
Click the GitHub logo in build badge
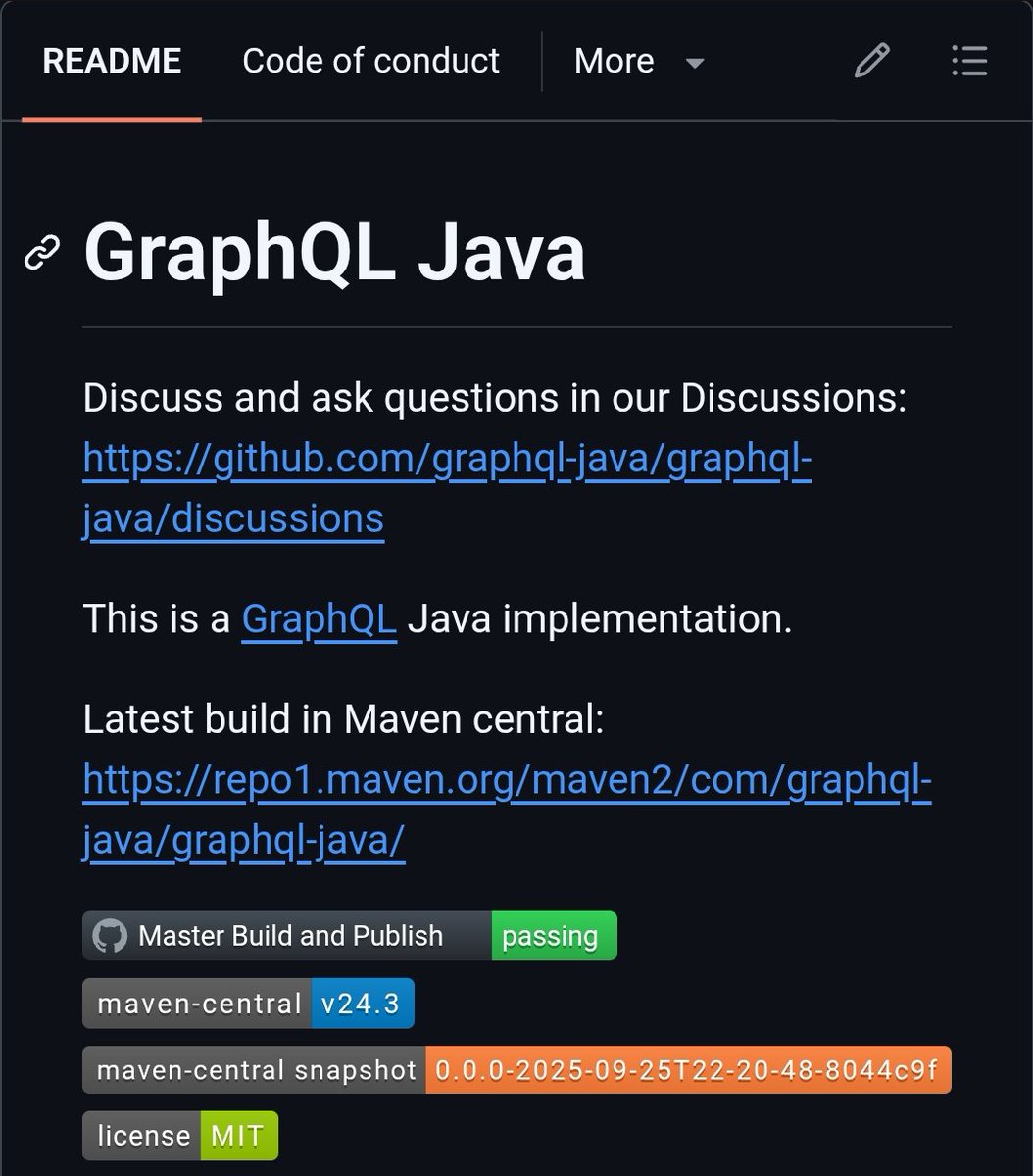110,936
